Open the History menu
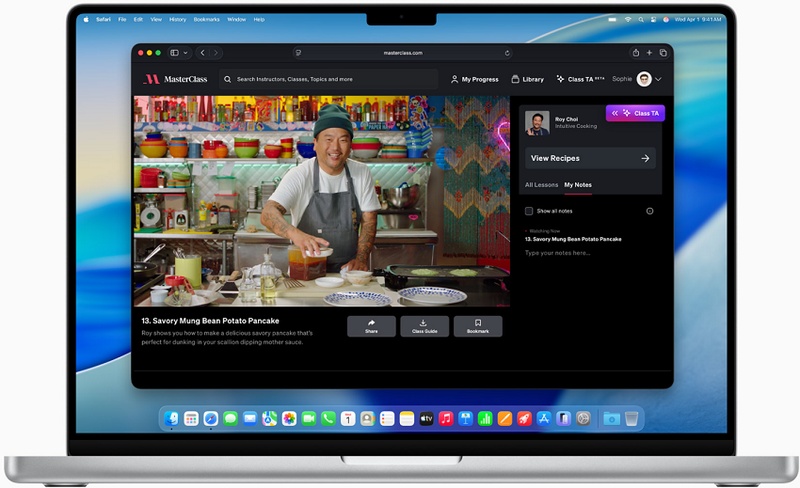This screenshot has width=800, height=488. [x=178, y=19]
